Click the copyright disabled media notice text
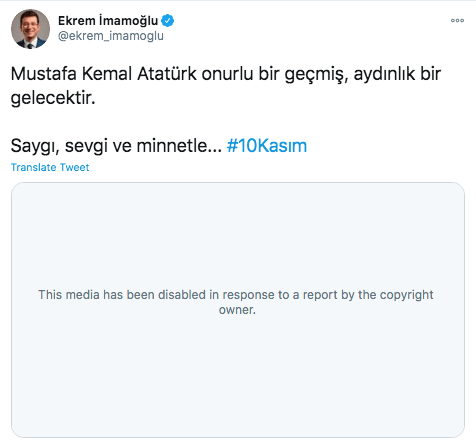The image size is (476, 446). 236,302
